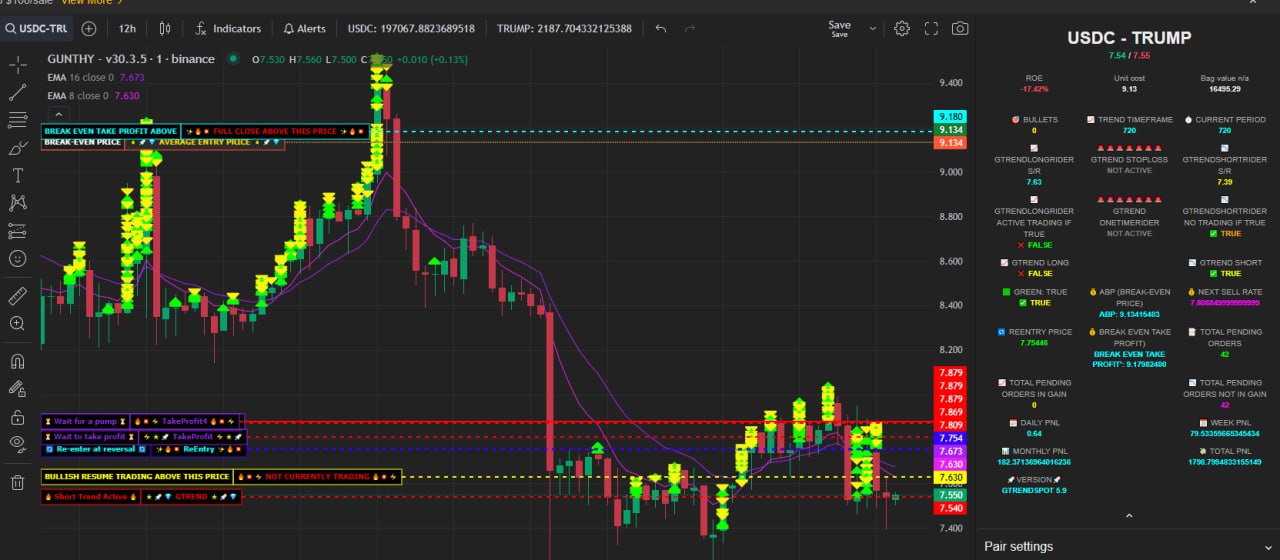Open the emoji icons tool
Screen dimensions: 1280x560
[x=17, y=258]
